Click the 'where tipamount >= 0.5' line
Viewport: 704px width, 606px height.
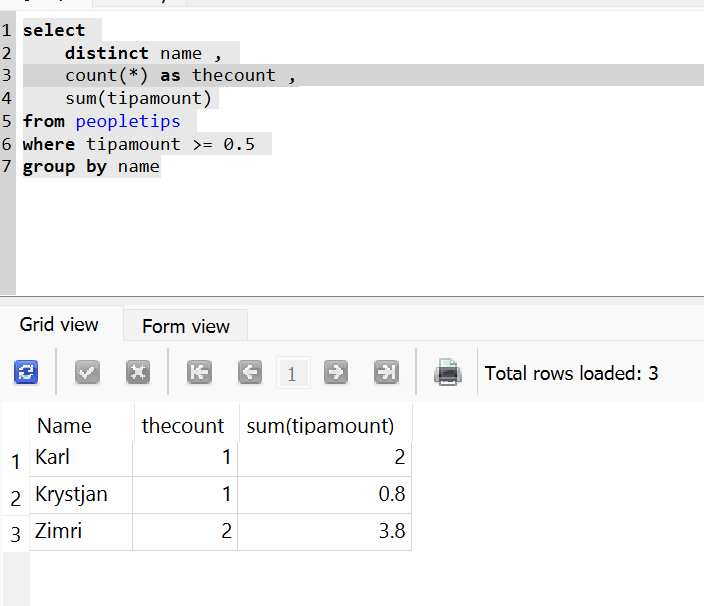pyautogui.click(x=139, y=144)
